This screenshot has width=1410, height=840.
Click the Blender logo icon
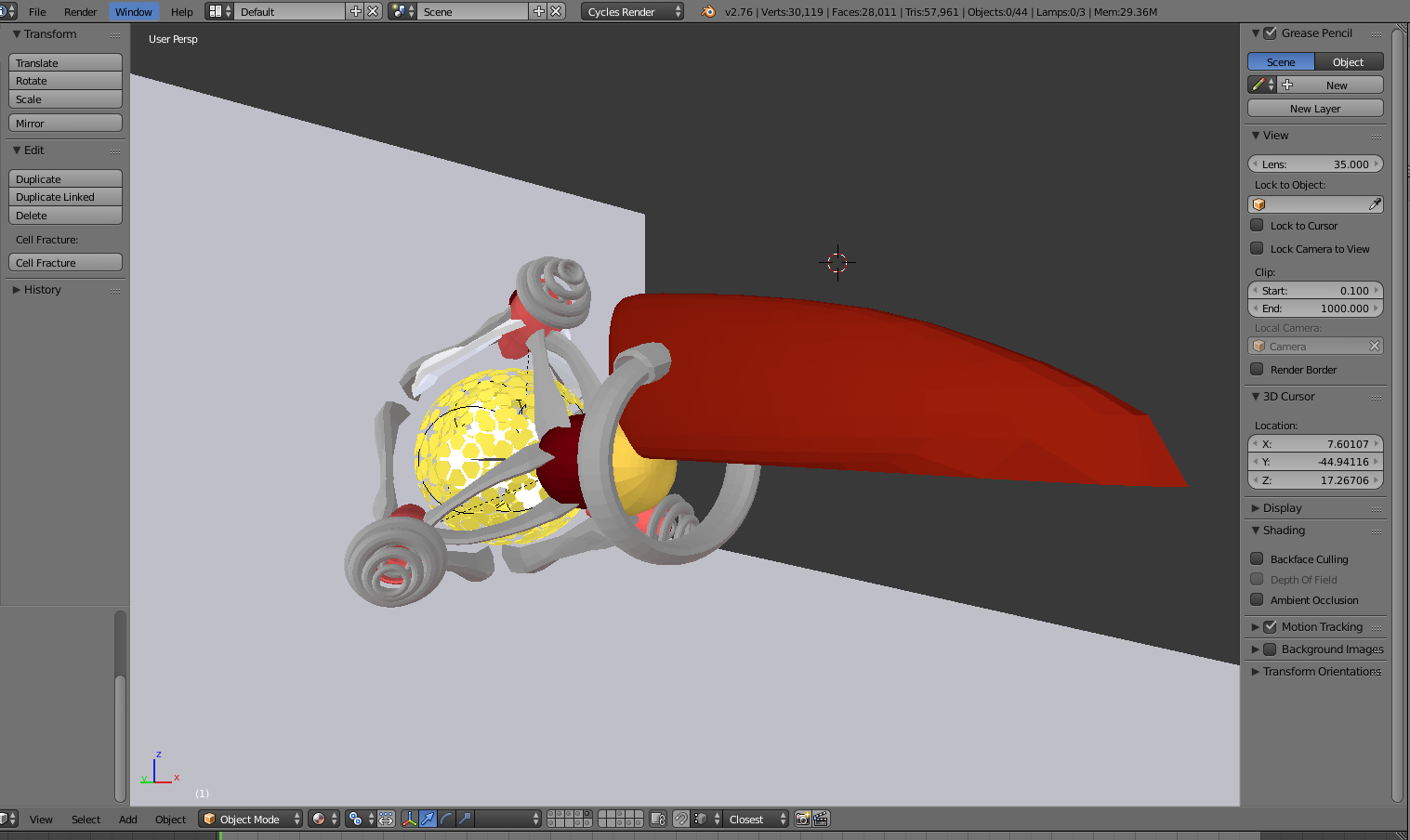point(708,11)
